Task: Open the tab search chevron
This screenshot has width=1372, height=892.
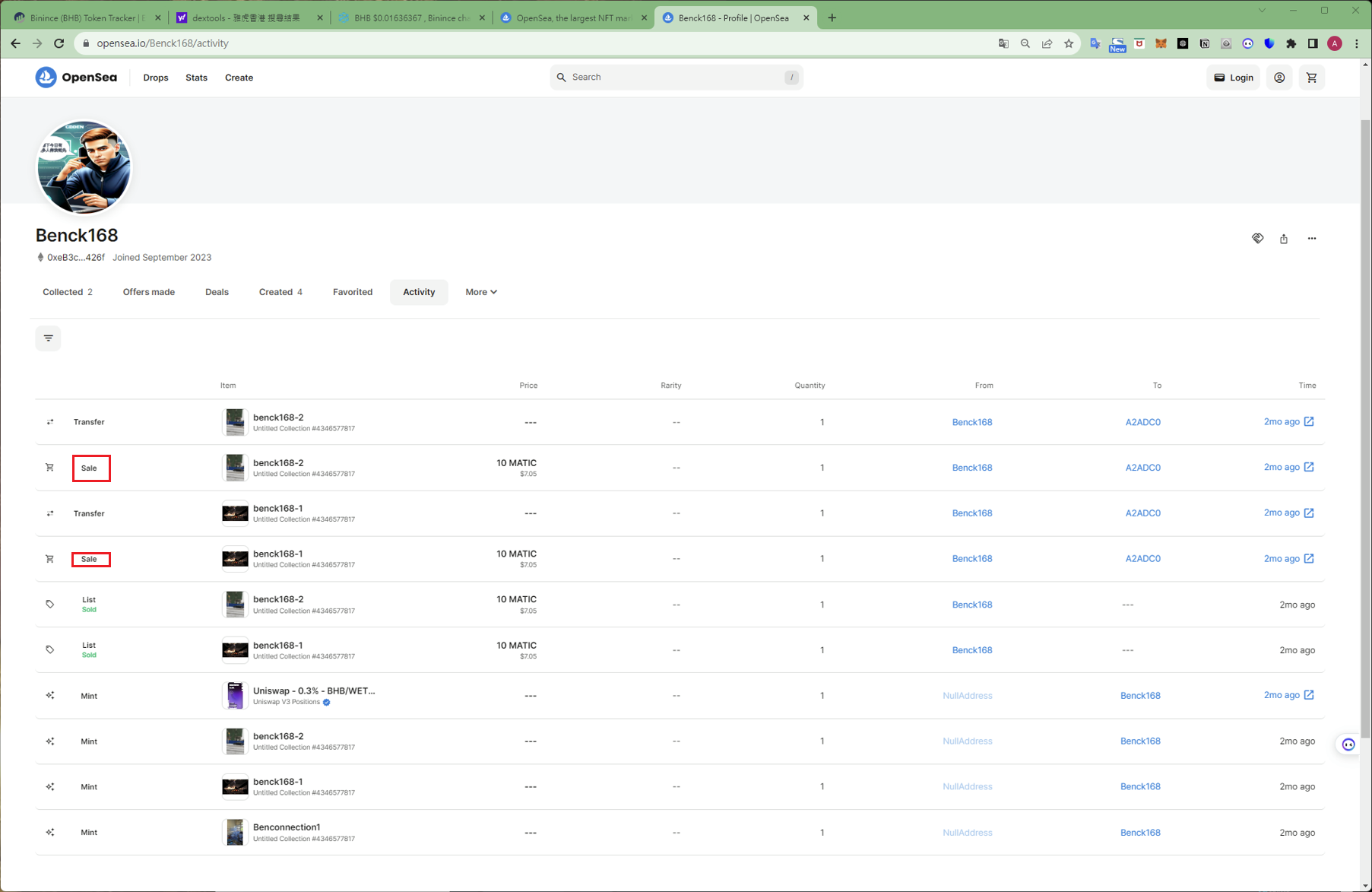Action: pyautogui.click(x=1262, y=10)
